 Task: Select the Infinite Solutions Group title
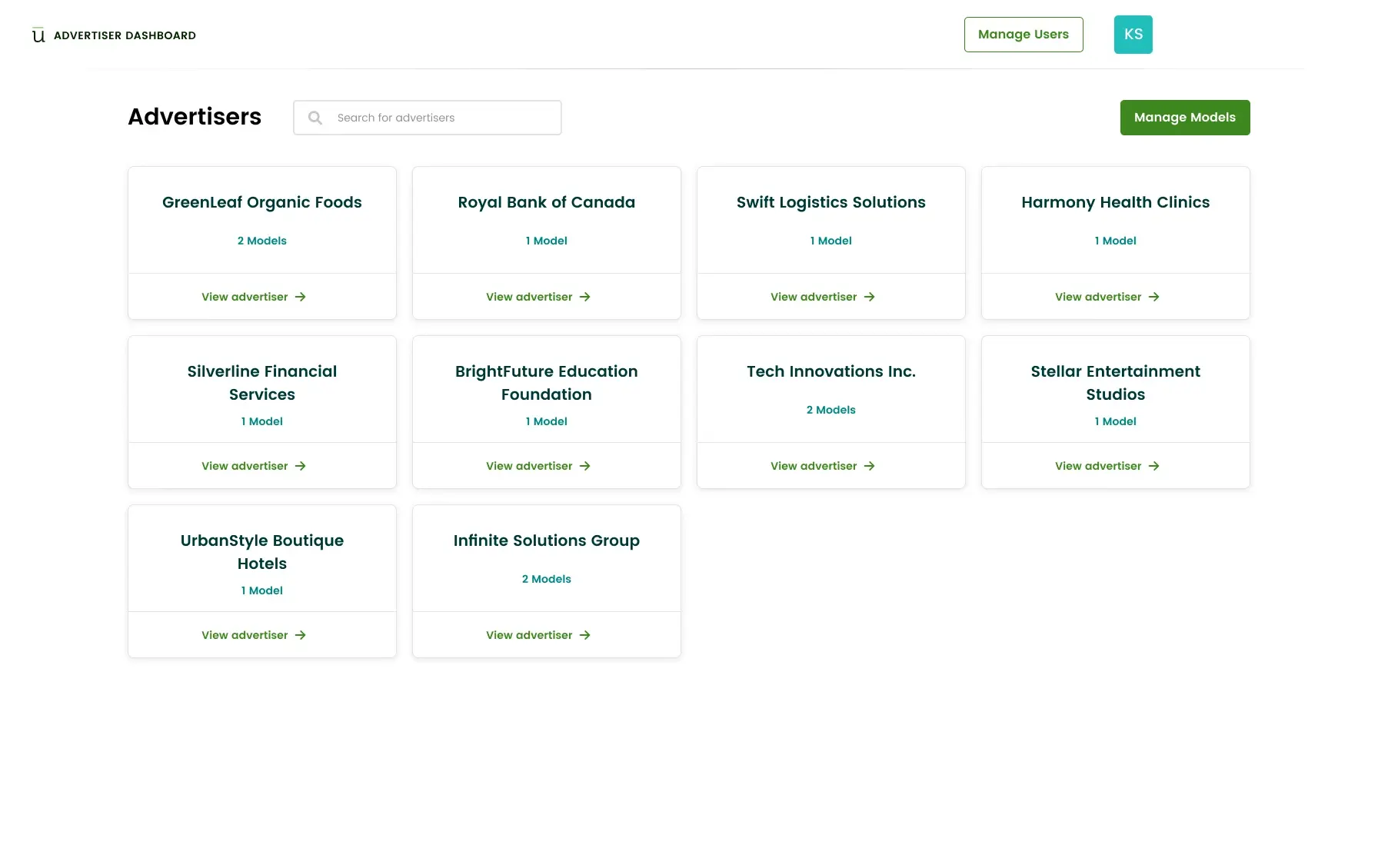pos(547,540)
